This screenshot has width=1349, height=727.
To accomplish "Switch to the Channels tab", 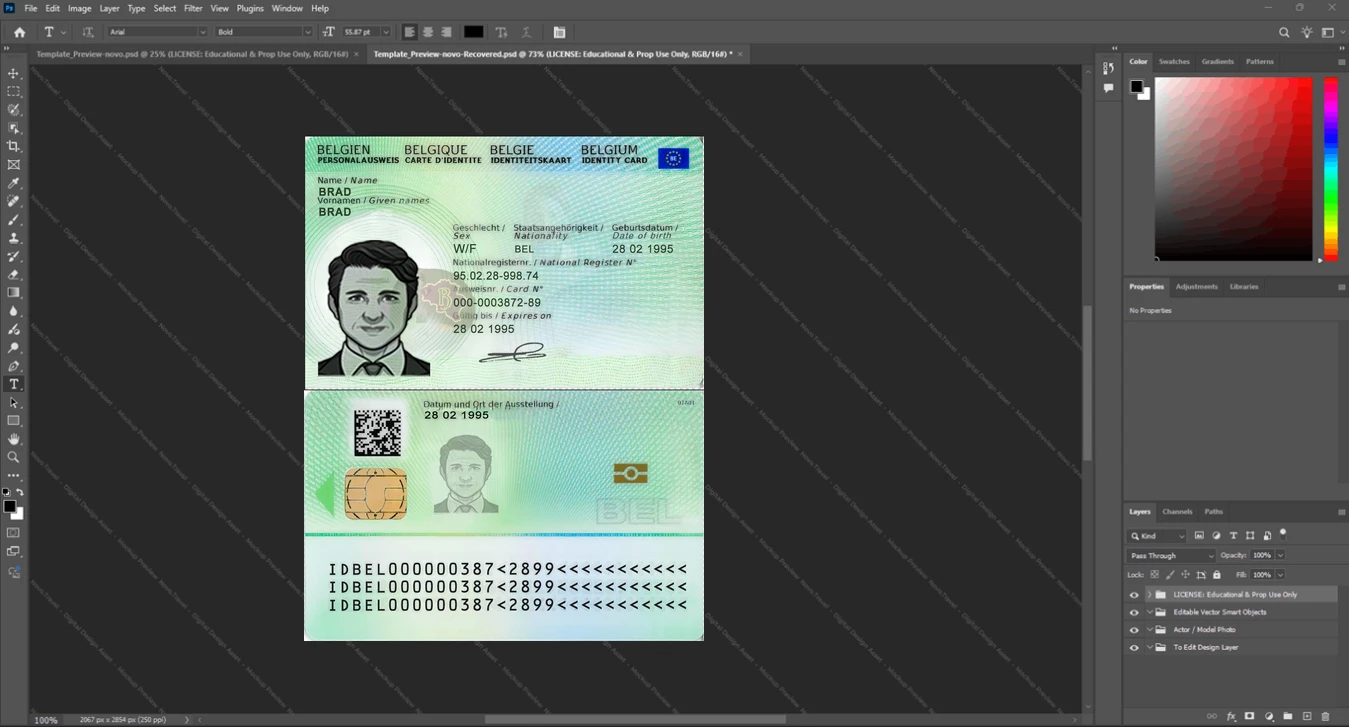I will click(1177, 511).
